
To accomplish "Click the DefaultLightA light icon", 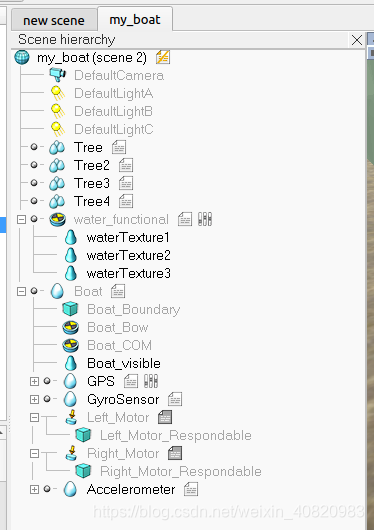I will (x=58, y=93).
